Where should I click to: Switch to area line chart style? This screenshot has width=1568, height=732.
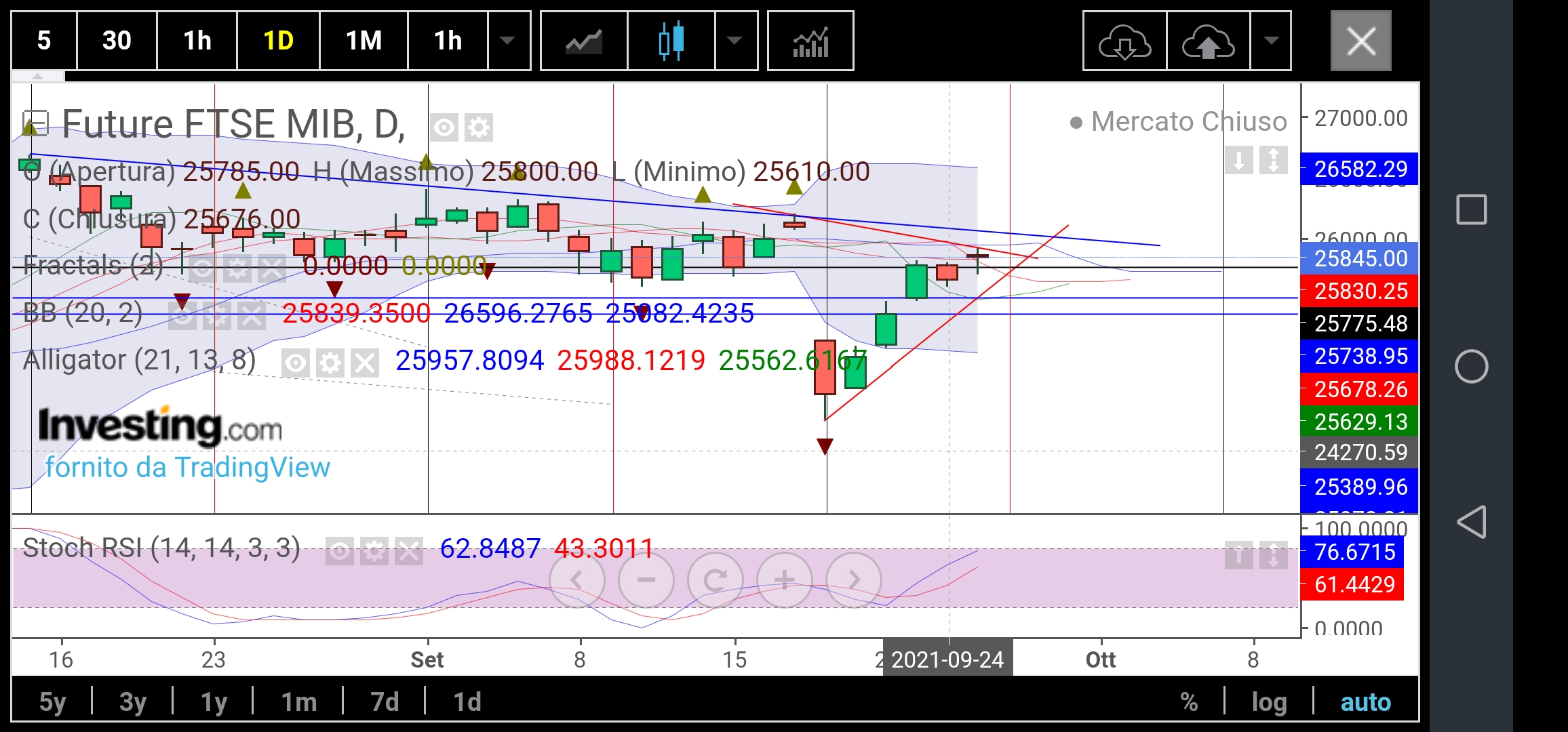point(584,41)
